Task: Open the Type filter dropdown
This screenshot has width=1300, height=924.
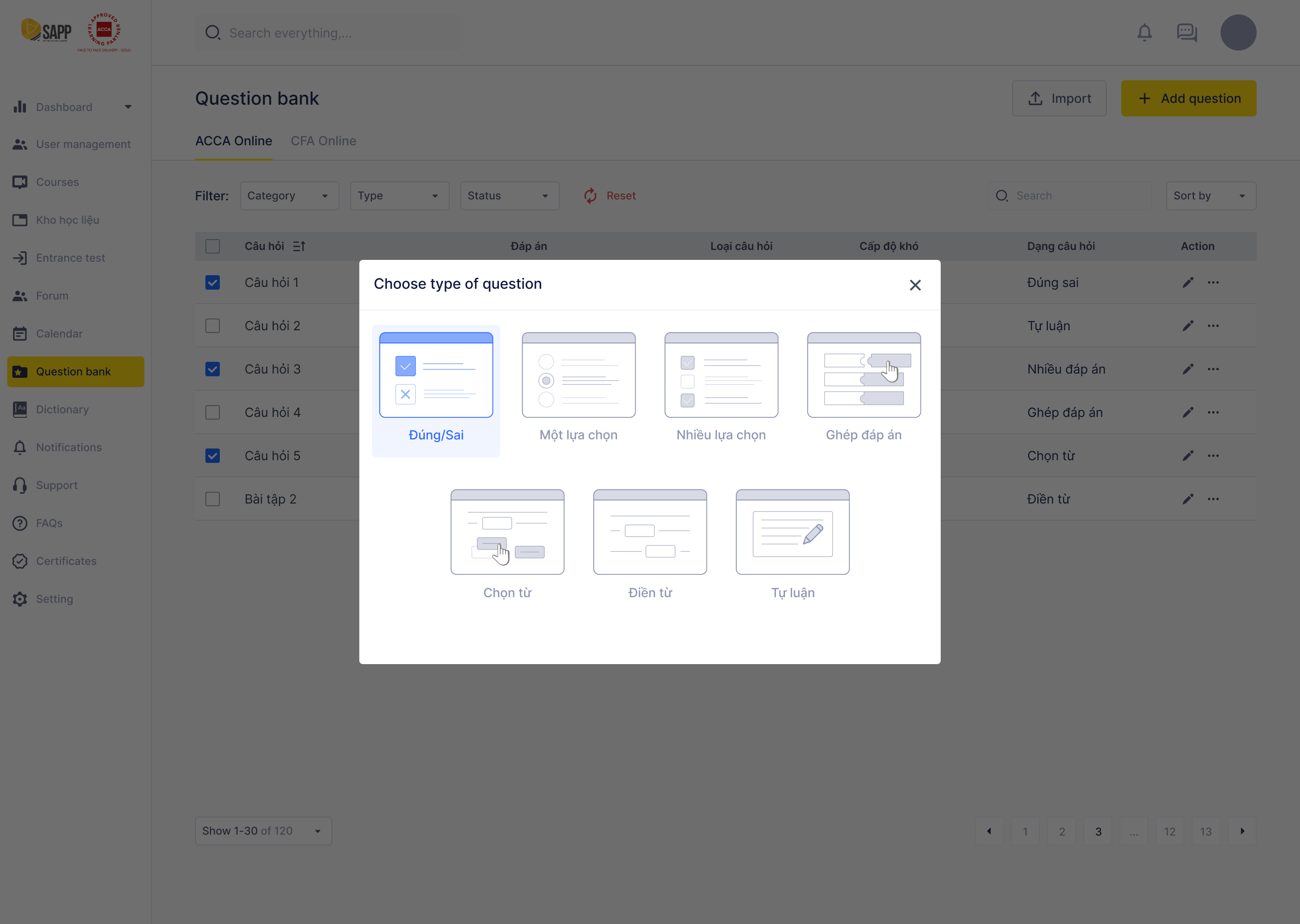Action: click(x=399, y=196)
